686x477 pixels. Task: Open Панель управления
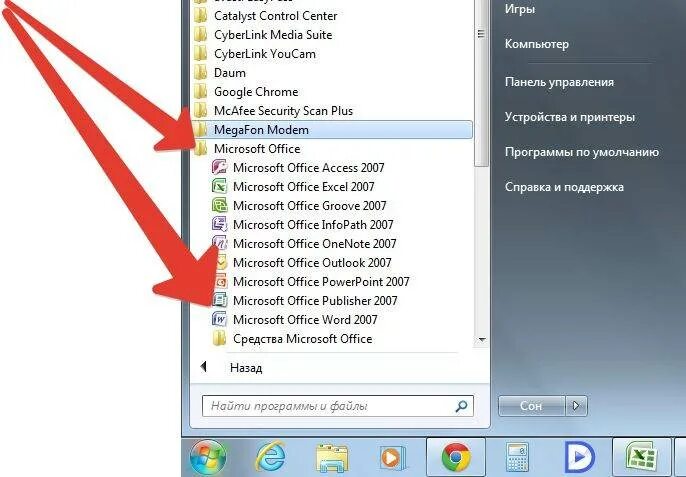(559, 82)
